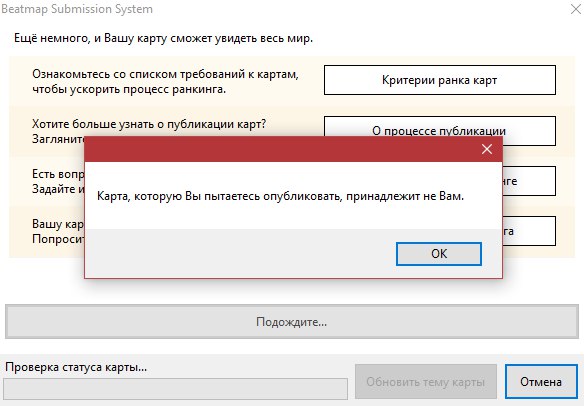This screenshot has height=406, width=584.
Task: Click the map status progress bar
Action: point(176,389)
